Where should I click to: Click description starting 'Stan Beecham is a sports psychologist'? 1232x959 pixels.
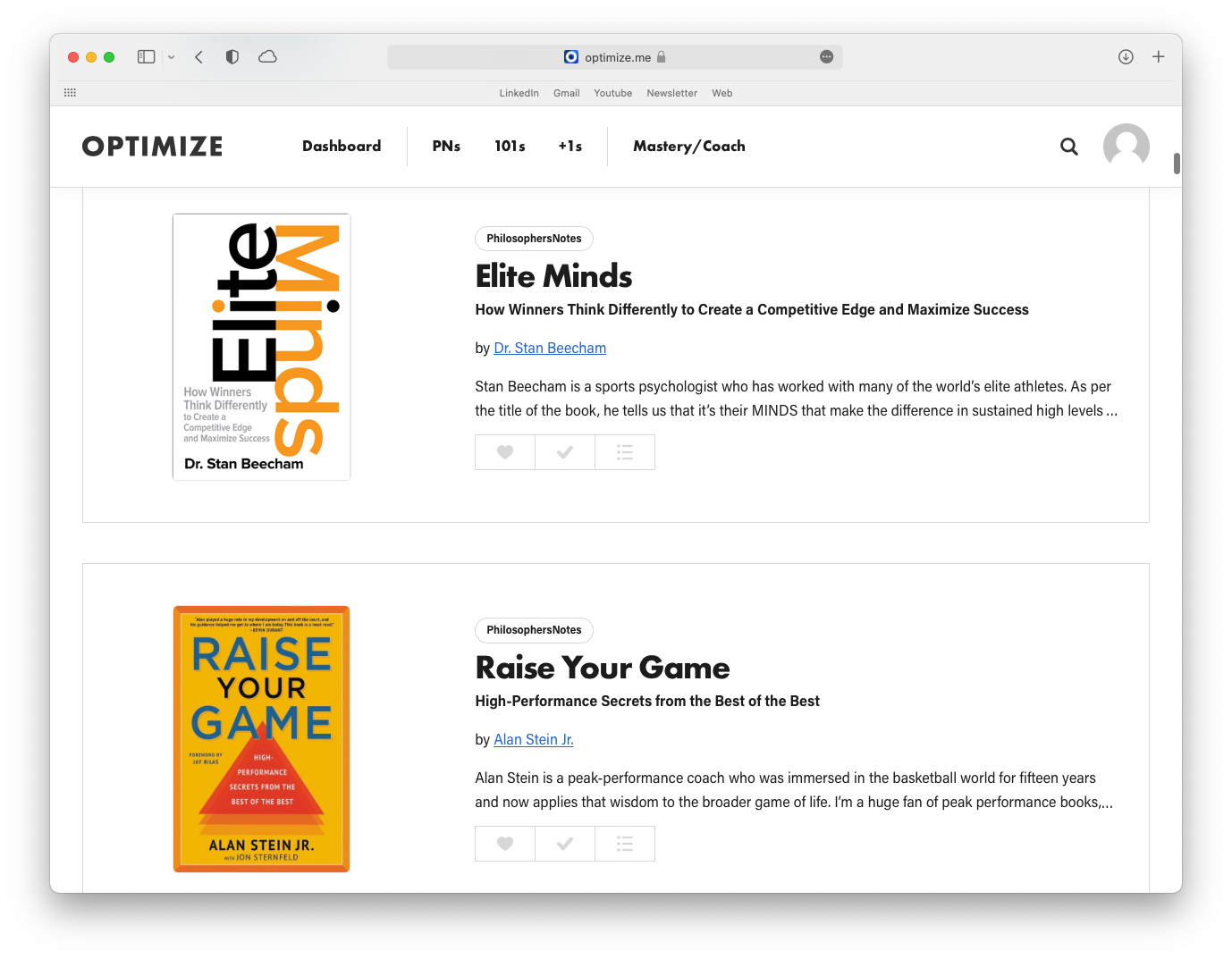(797, 399)
